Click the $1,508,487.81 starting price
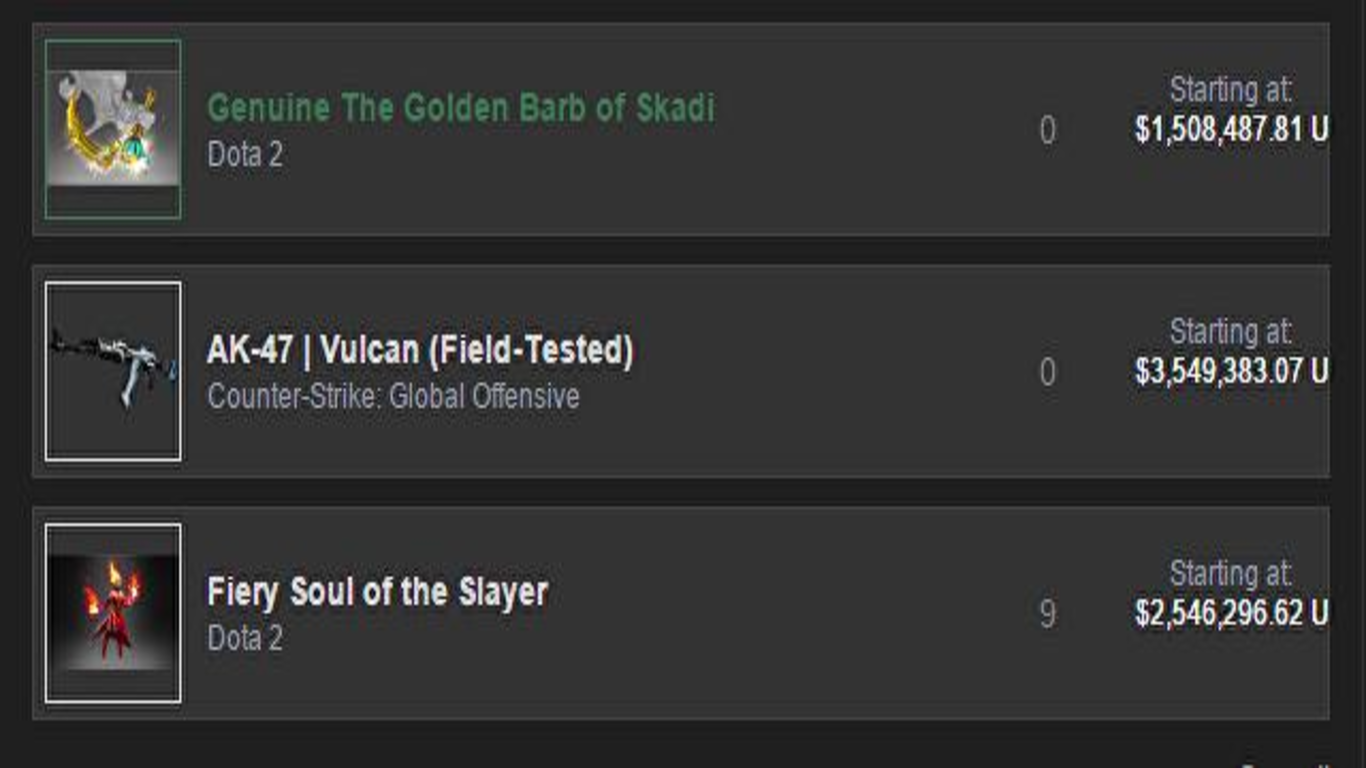The height and width of the screenshot is (768, 1366). tap(1232, 130)
